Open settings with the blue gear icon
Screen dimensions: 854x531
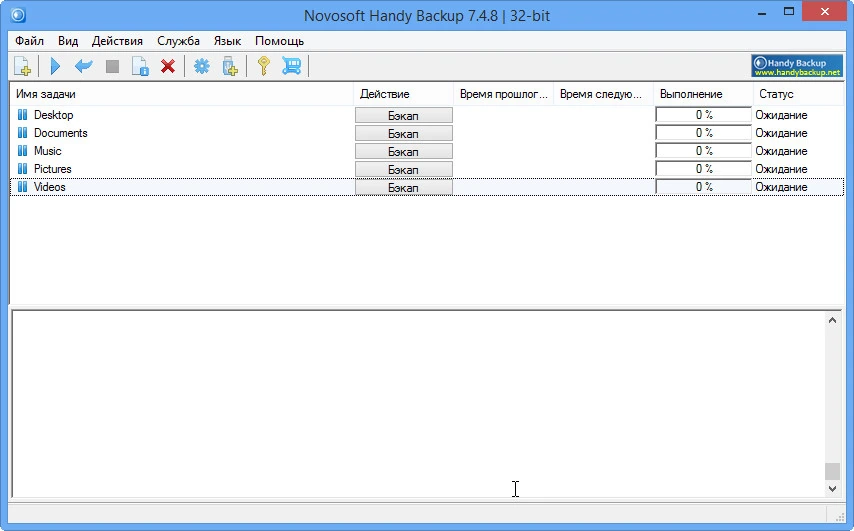click(202, 66)
